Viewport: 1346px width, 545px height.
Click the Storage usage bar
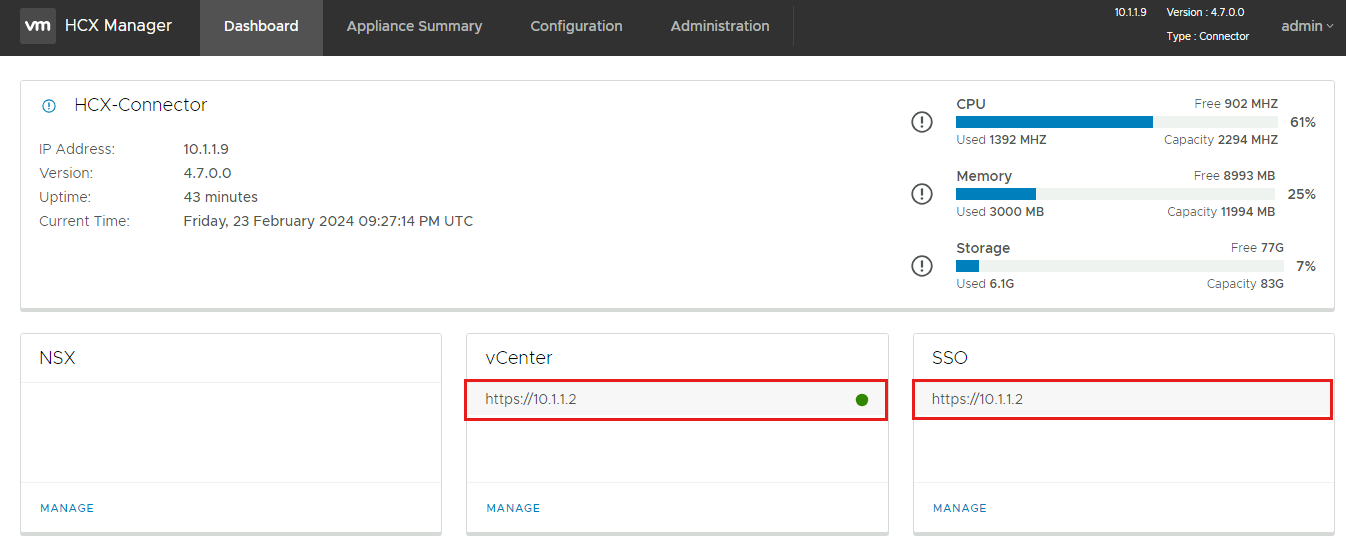click(1120, 266)
